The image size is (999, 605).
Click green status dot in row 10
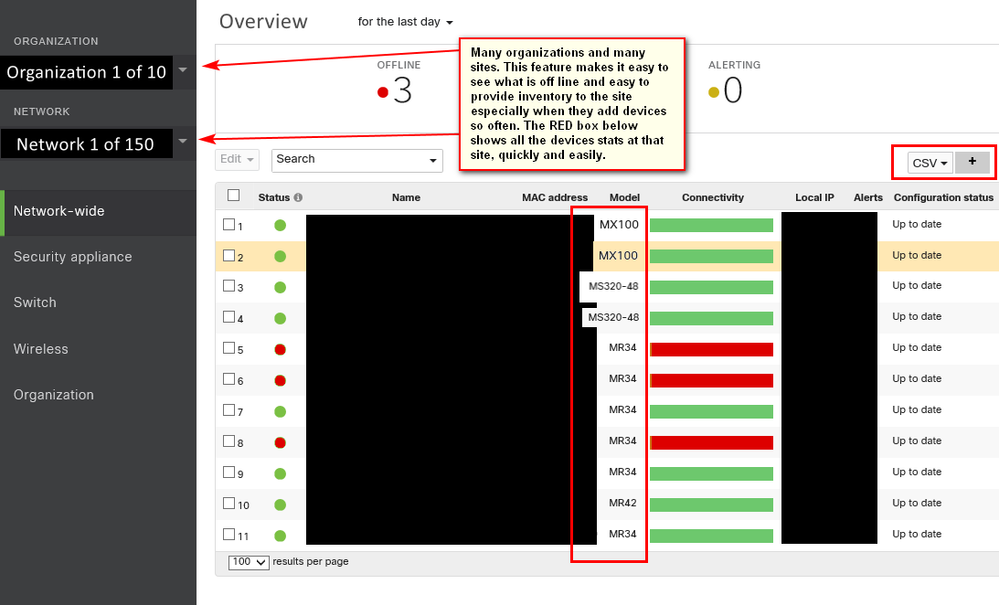(280, 505)
